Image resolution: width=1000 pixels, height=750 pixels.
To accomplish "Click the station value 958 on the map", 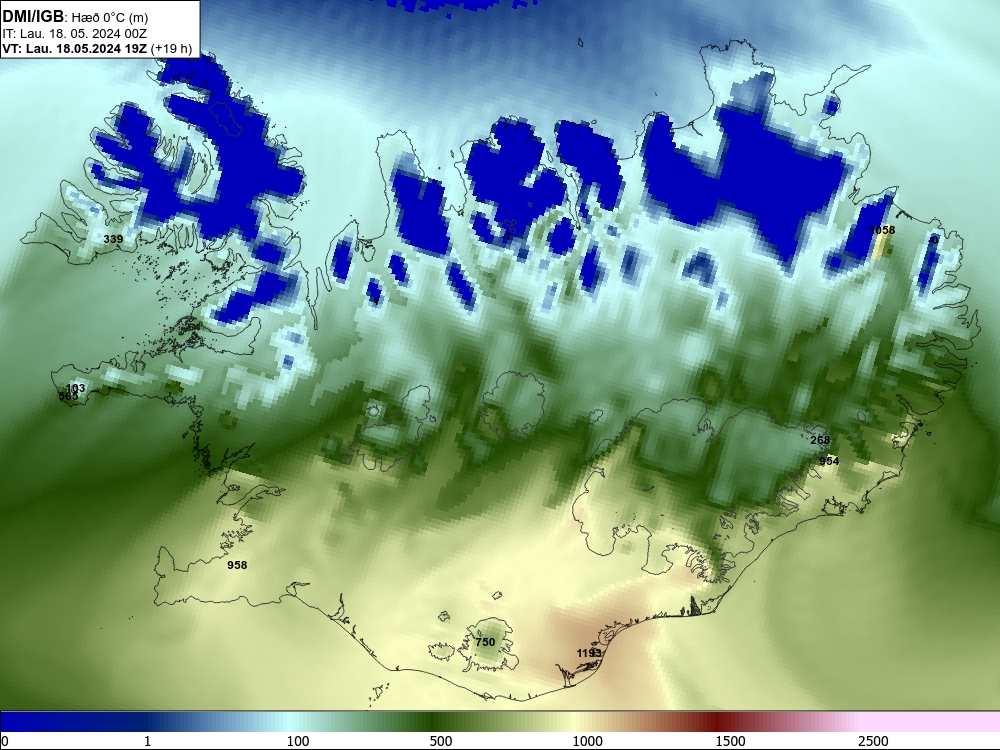I will point(237,565).
